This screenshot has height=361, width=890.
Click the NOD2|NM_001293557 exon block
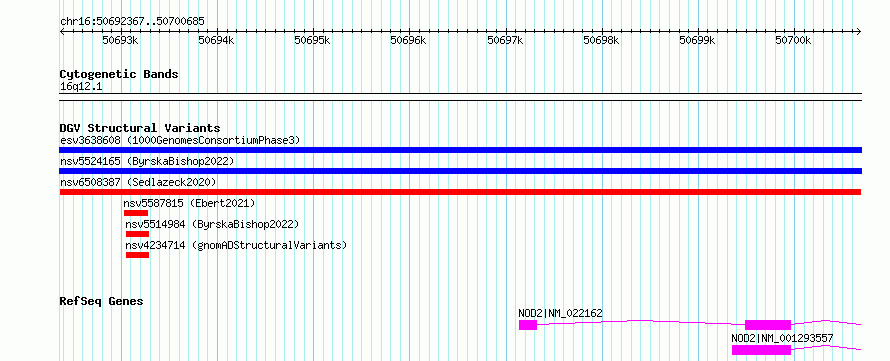pos(761,350)
